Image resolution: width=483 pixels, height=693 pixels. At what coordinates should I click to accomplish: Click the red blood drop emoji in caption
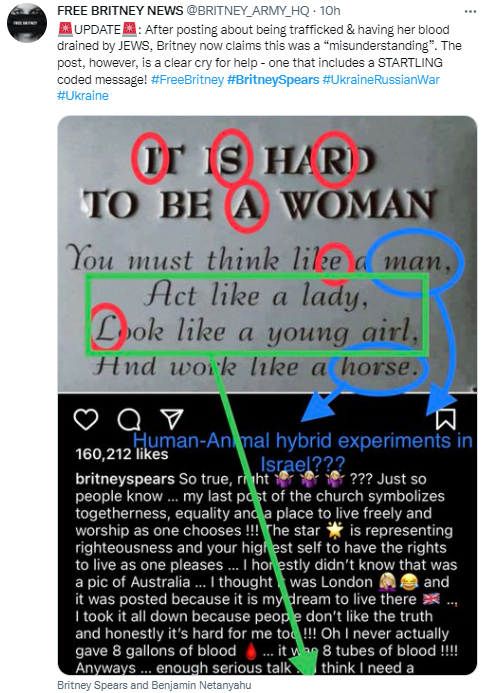pyautogui.click(x=251, y=651)
